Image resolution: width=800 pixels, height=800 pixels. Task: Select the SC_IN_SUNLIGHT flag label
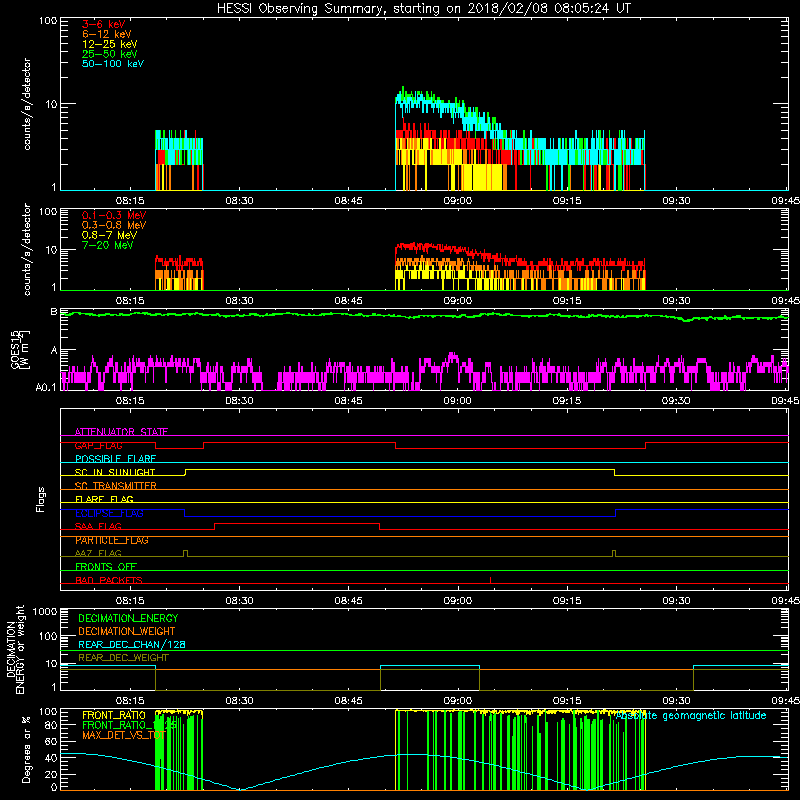click(x=115, y=472)
